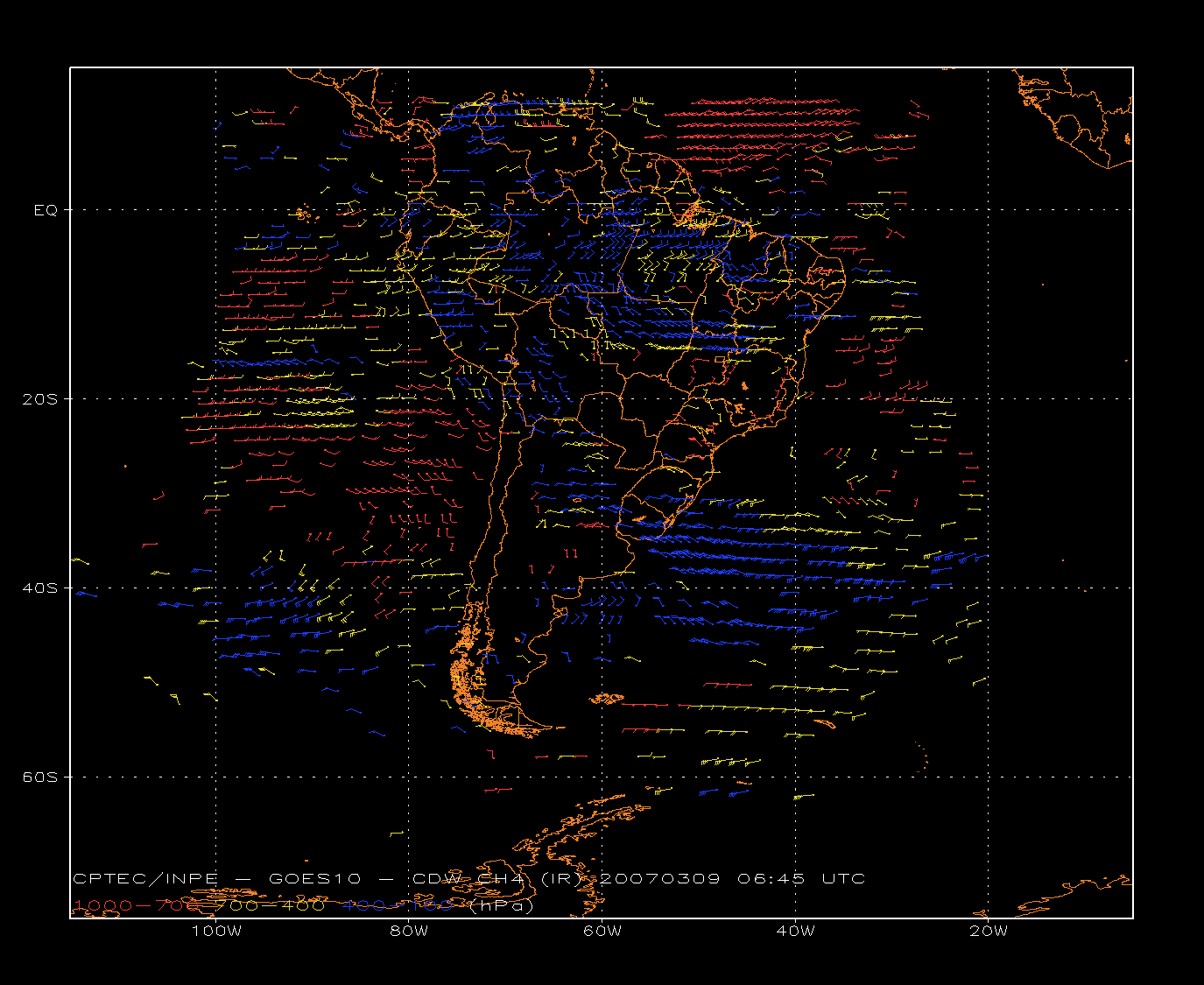Click the 20W longitude label
This screenshot has width=1204, height=985.
pos(989,931)
